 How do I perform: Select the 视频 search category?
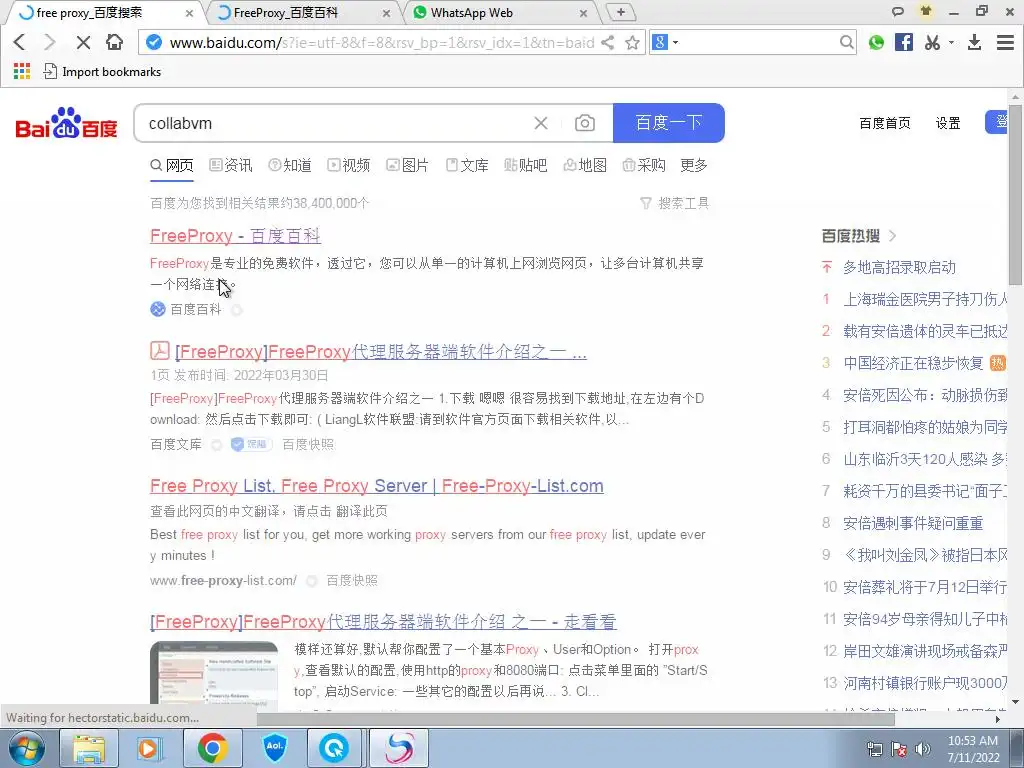[x=349, y=165]
